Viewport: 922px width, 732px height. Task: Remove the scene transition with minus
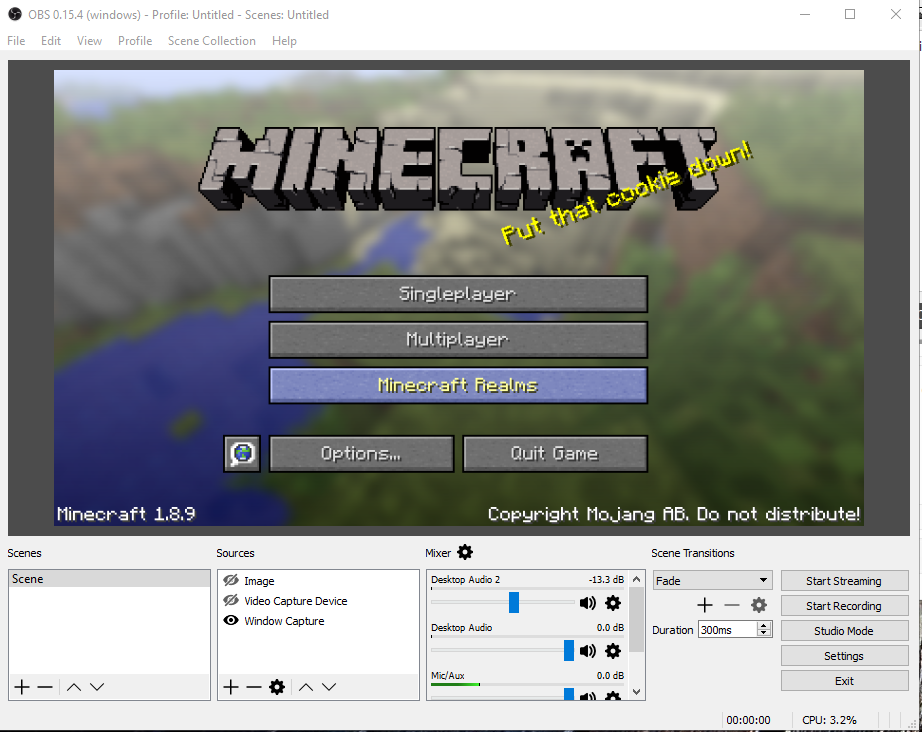[x=731, y=605]
